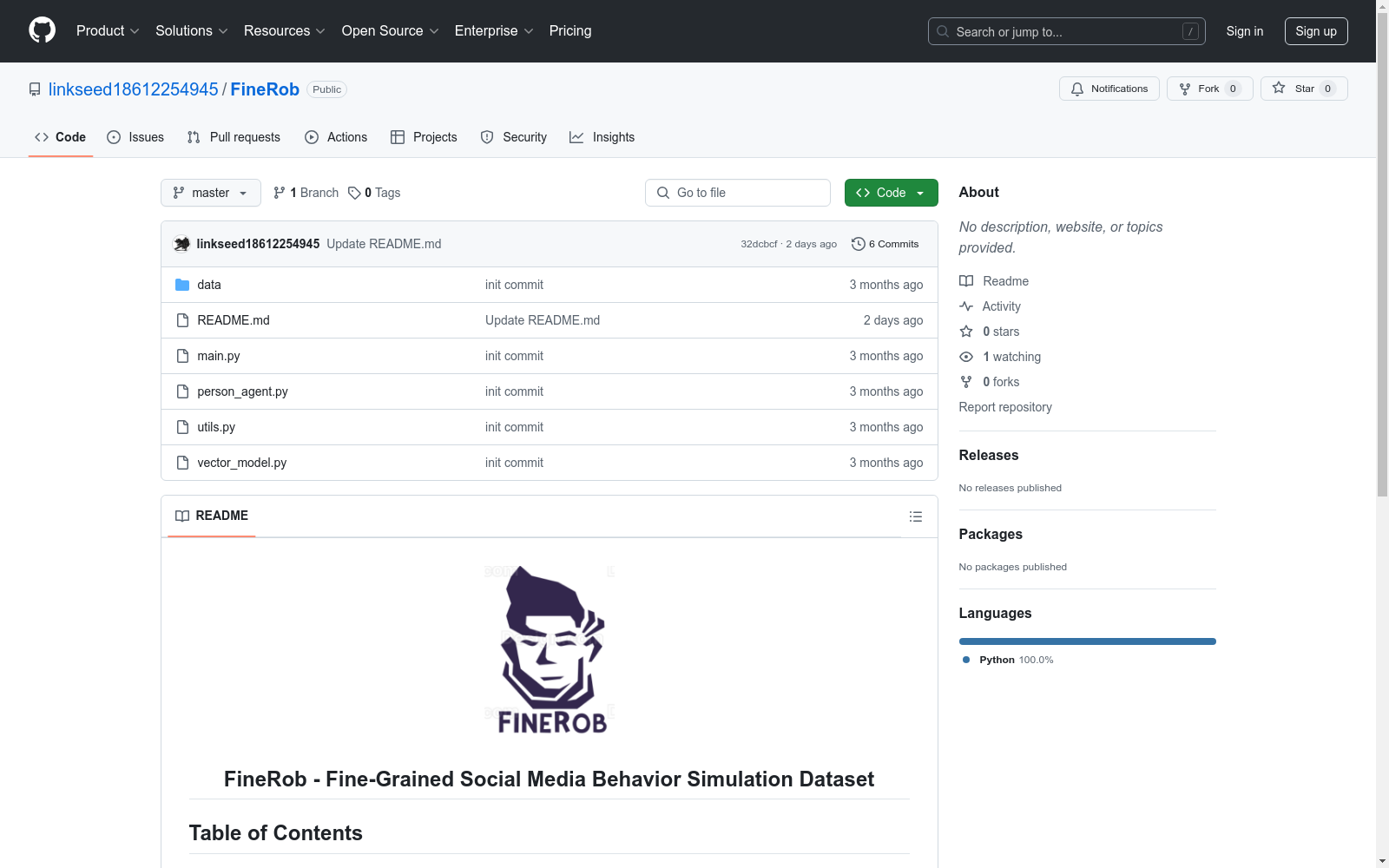Open the person_agent.py file
This screenshot has width=1389, height=868.
tap(242, 391)
